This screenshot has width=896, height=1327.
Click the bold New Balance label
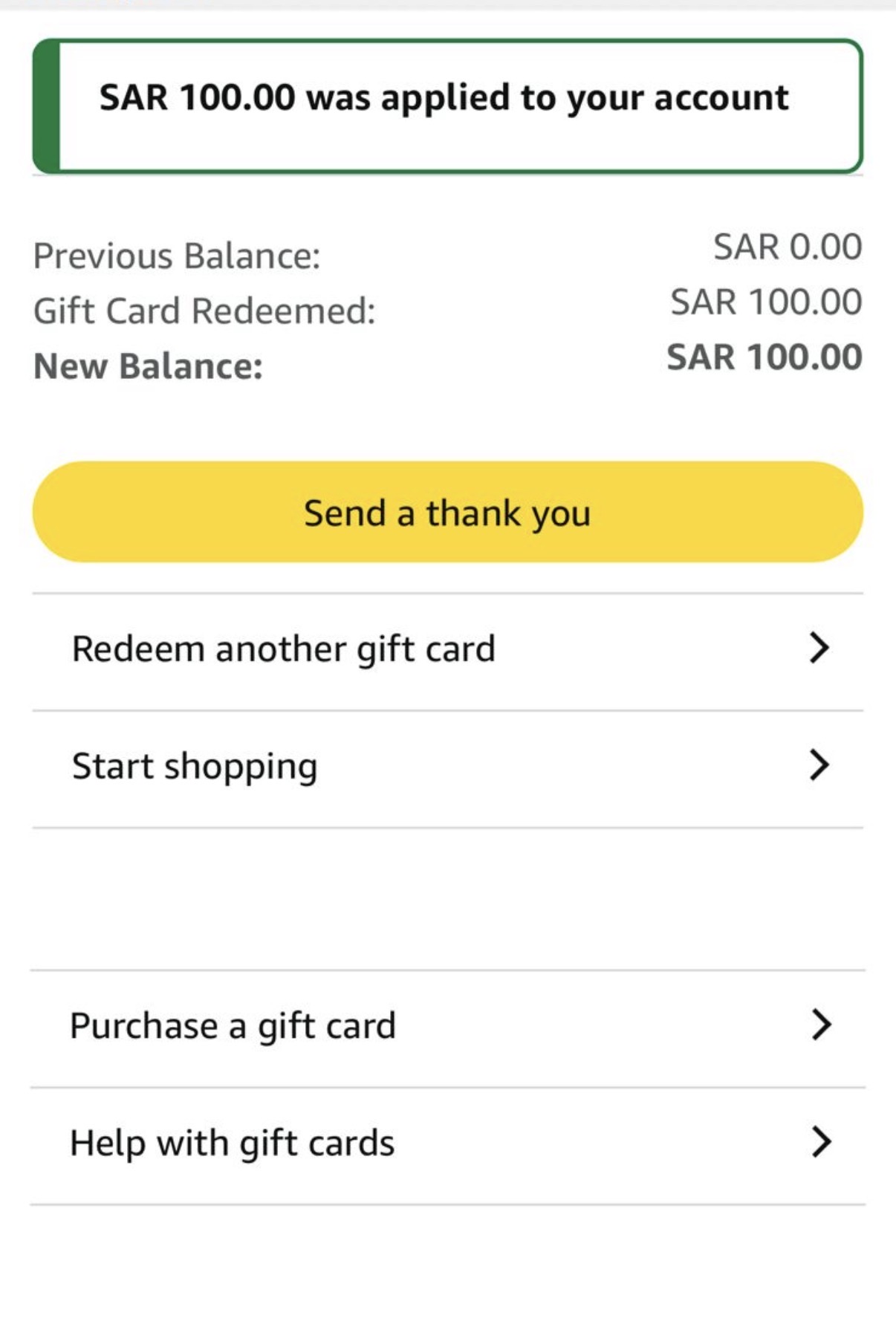(149, 366)
